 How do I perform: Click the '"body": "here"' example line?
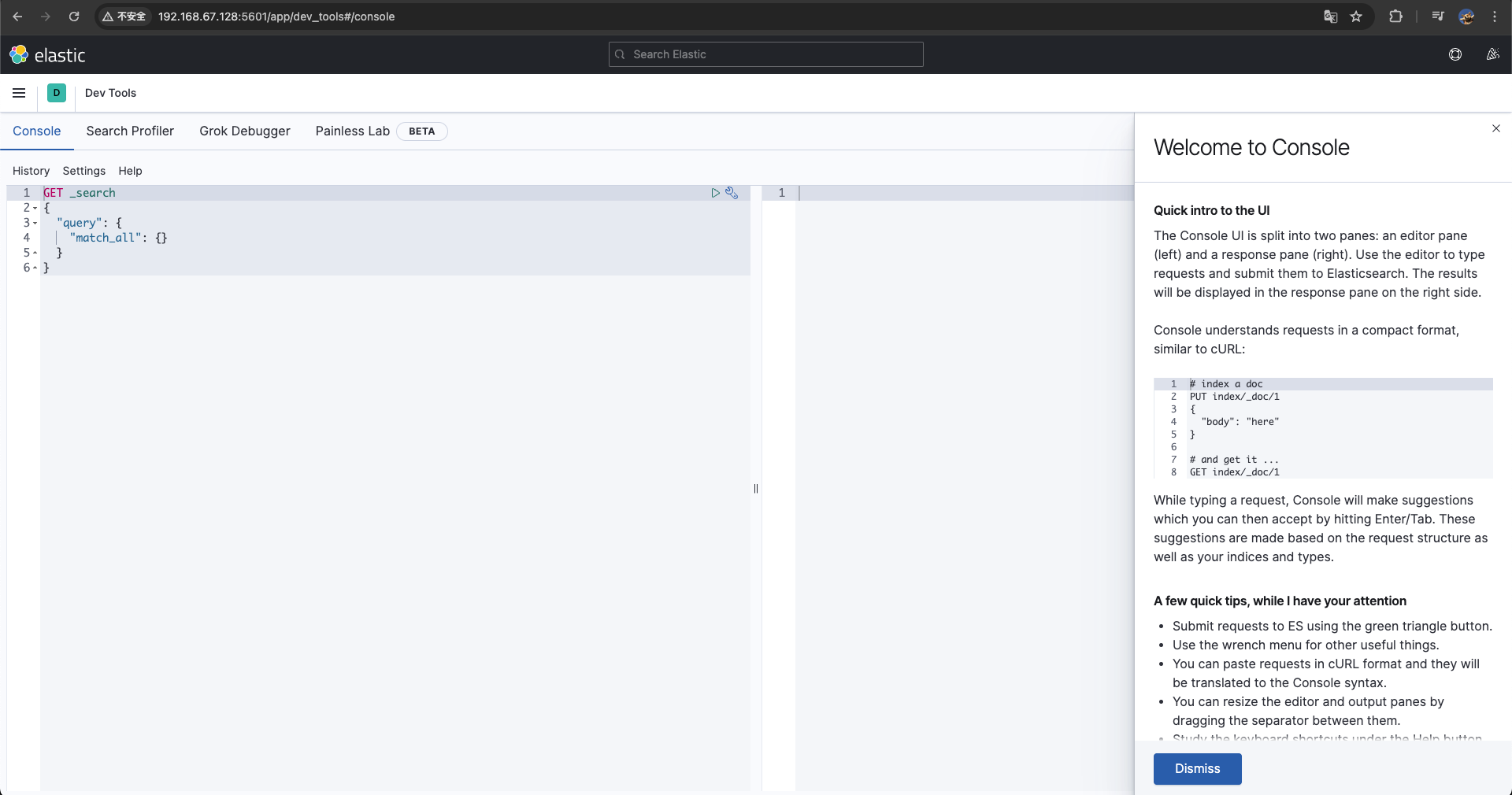point(1240,422)
